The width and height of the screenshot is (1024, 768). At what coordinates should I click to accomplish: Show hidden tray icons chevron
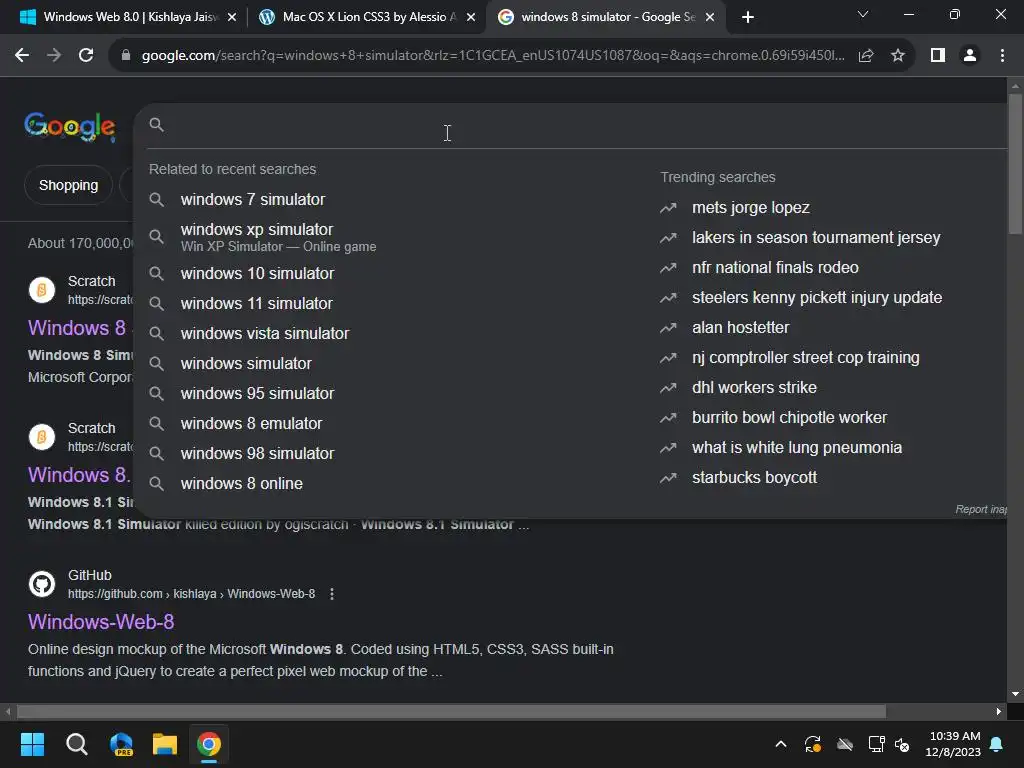780,744
